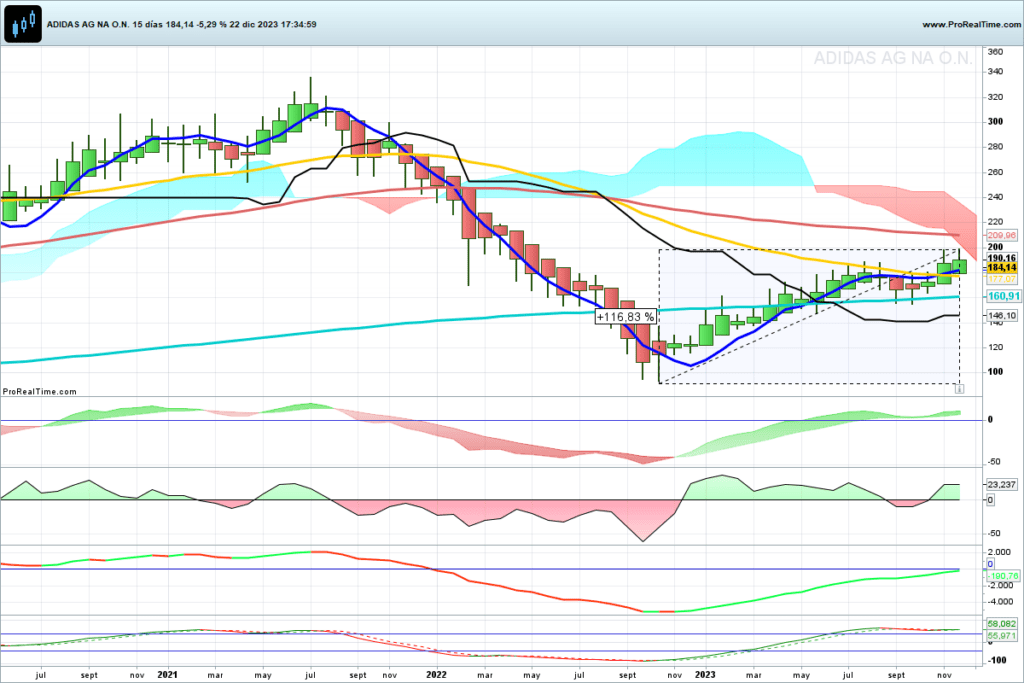1024x683 pixels.
Task: Click the 320 price axis label
Action: click(x=995, y=97)
